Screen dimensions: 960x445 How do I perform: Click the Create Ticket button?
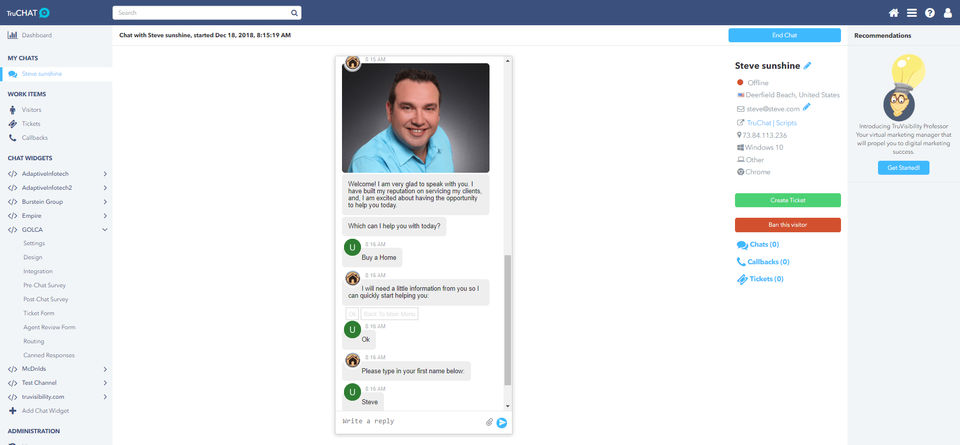pos(787,200)
